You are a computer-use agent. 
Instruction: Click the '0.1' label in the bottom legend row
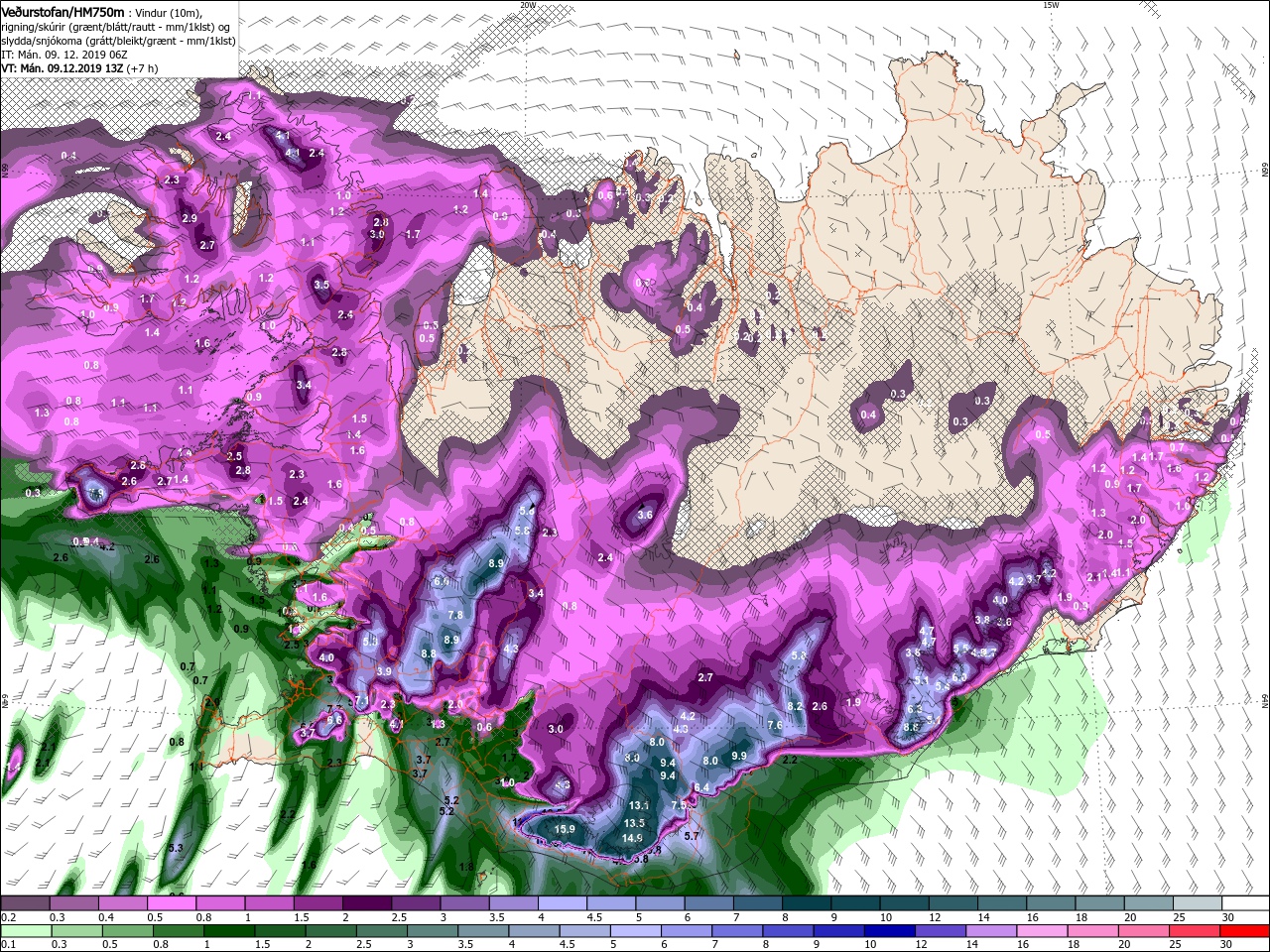[x=9, y=945]
